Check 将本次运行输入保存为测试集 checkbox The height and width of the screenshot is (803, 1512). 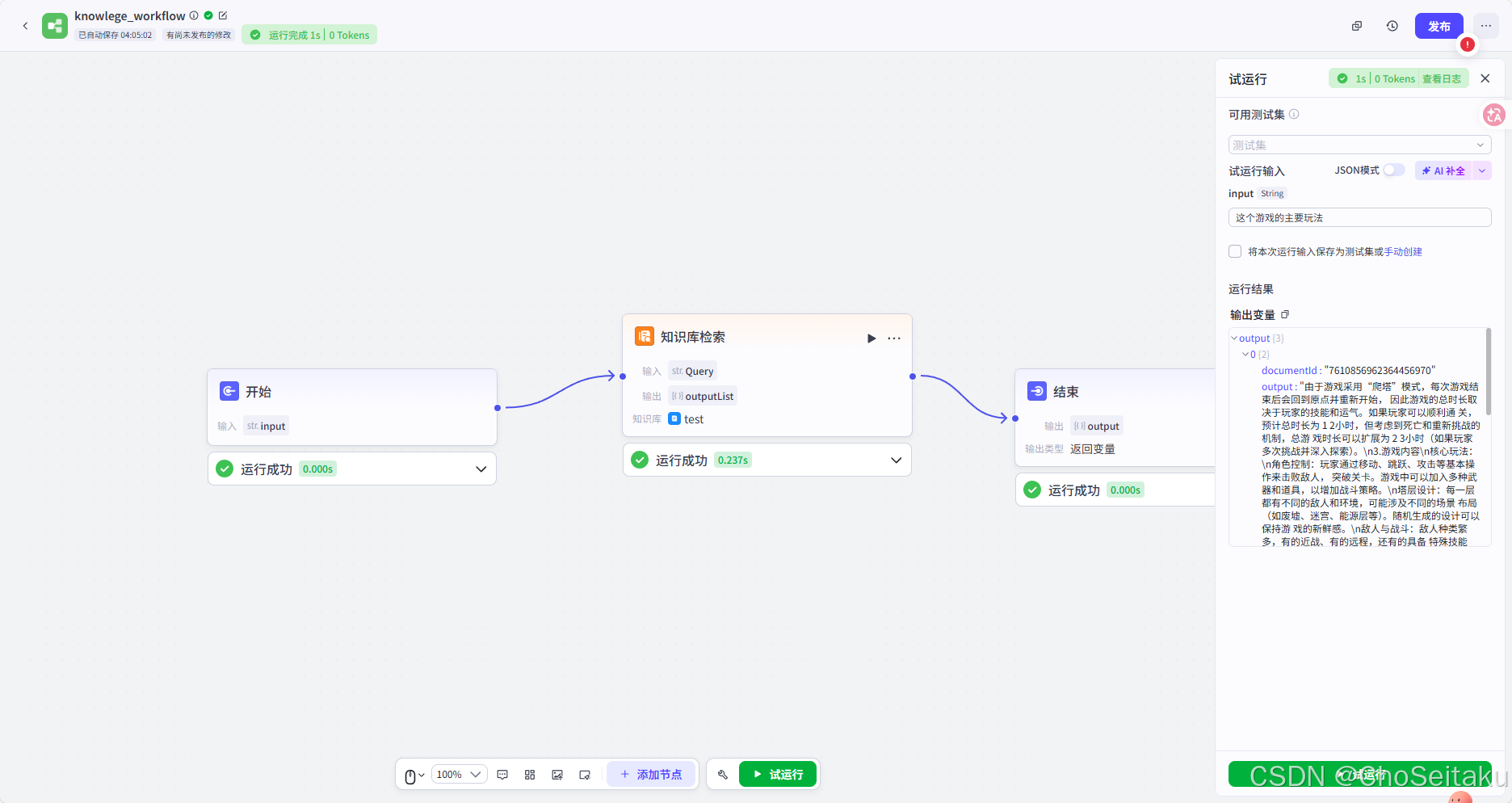tap(1235, 251)
